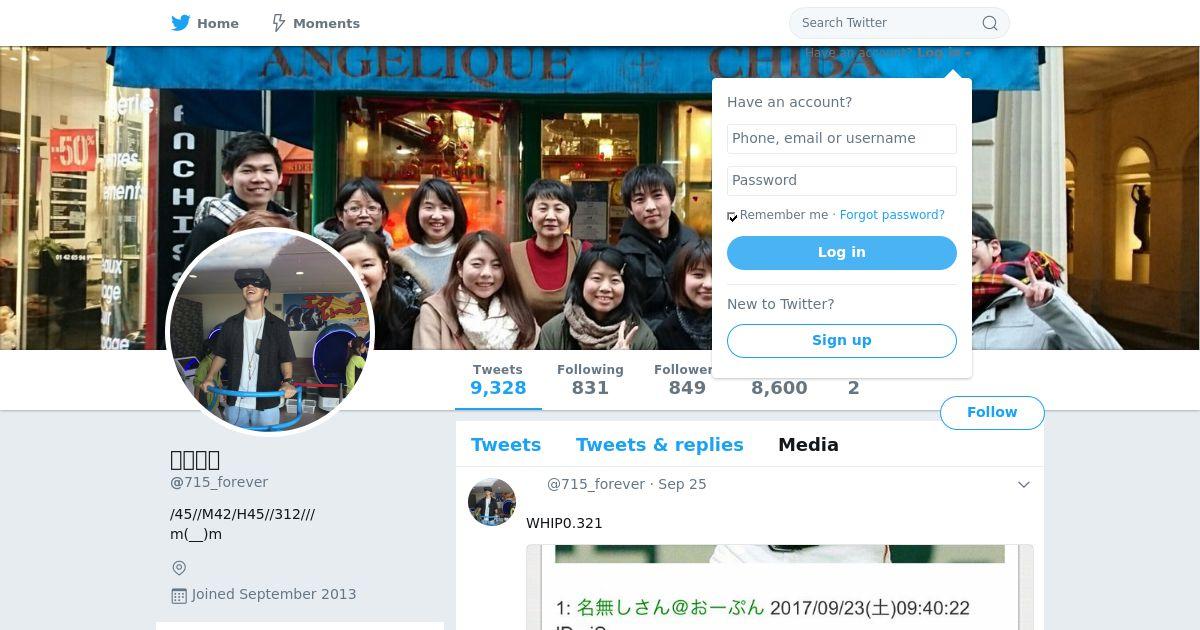Viewport: 1200px width, 630px height.
Task: Click the Phone, email or username field
Action: (842, 138)
